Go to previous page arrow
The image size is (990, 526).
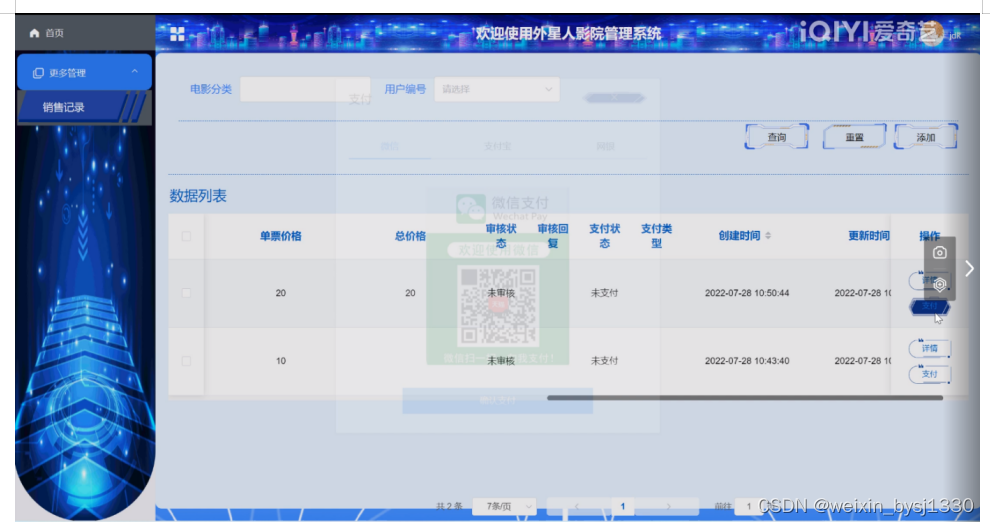tap(577, 506)
